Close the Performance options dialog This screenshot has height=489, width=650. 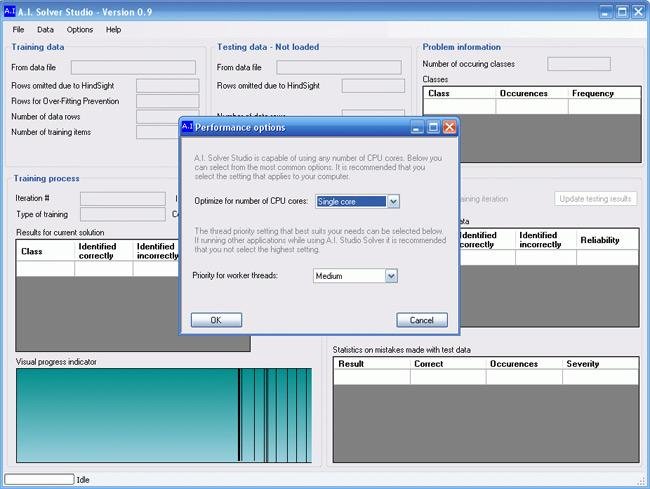pyautogui.click(x=449, y=127)
